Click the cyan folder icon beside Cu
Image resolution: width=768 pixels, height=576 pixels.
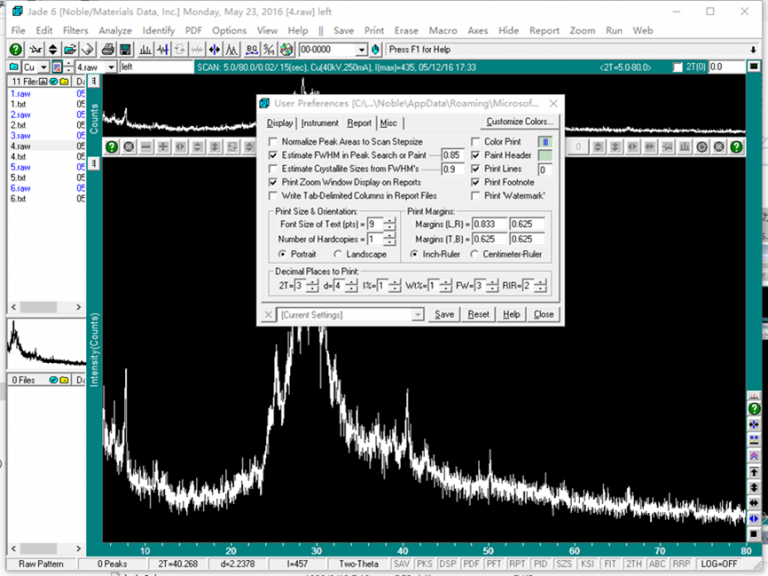[x=14, y=67]
